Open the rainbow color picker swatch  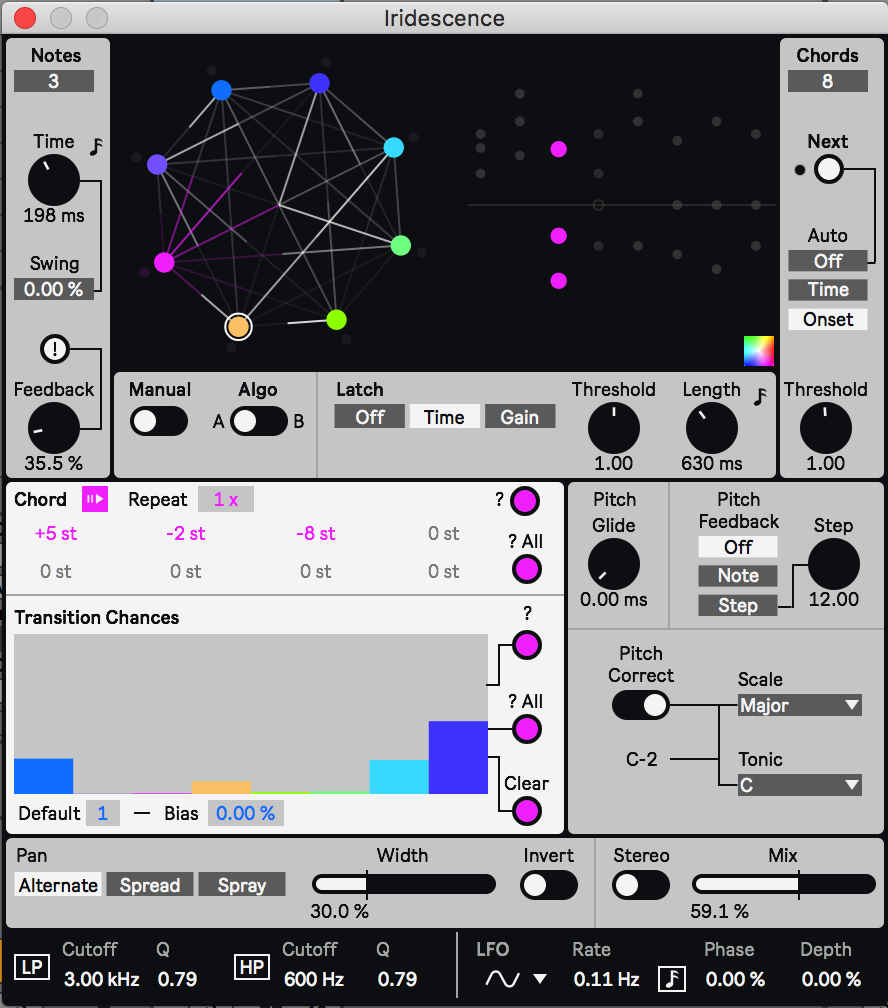(758, 351)
